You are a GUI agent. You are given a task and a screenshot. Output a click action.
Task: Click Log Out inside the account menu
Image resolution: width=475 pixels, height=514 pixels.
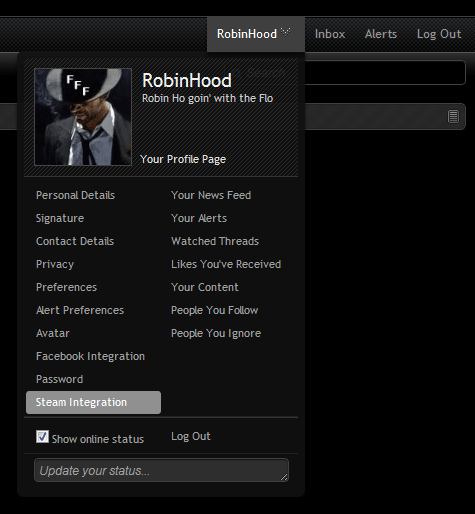(x=191, y=436)
